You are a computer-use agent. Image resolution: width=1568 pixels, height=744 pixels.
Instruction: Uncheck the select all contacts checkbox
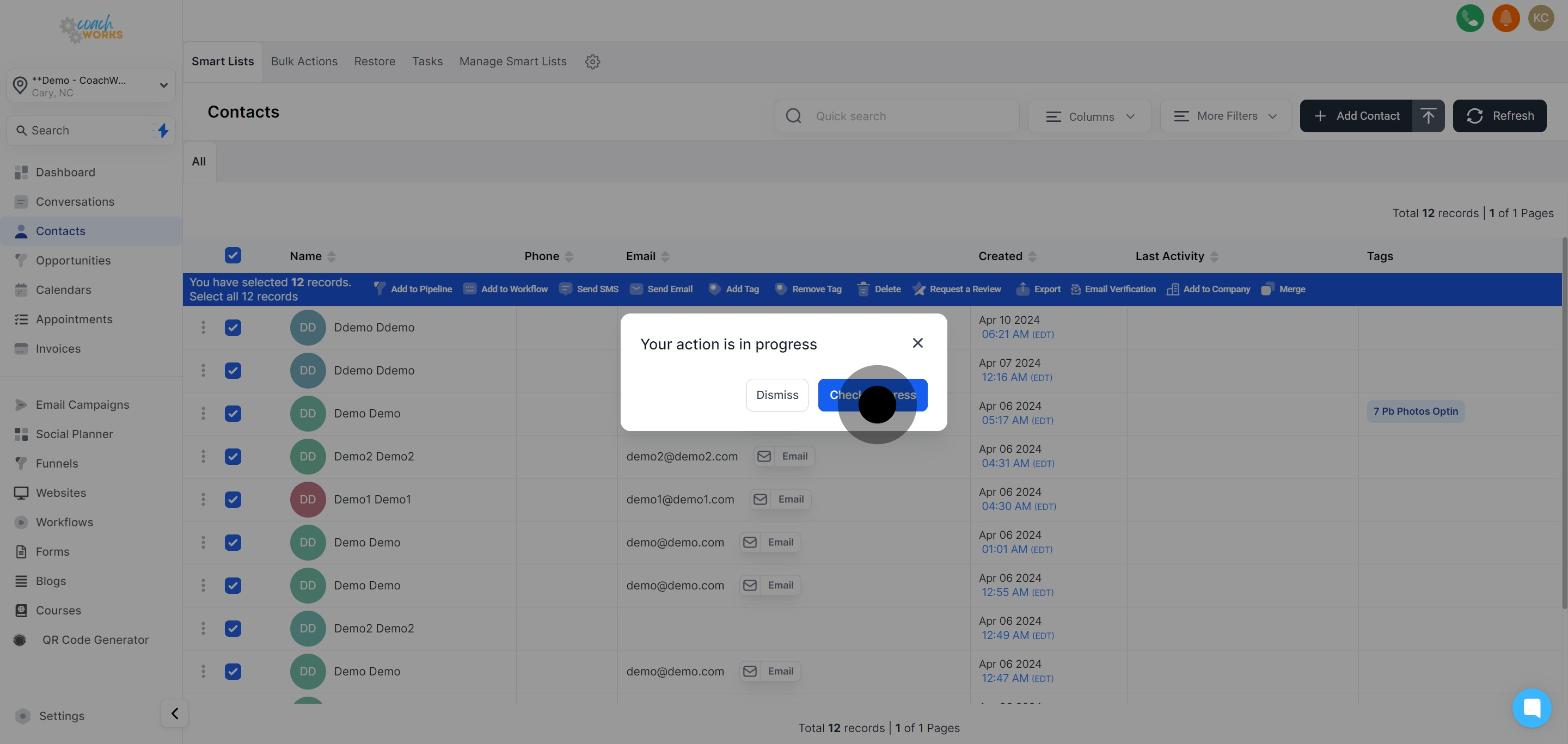pyautogui.click(x=233, y=255)
